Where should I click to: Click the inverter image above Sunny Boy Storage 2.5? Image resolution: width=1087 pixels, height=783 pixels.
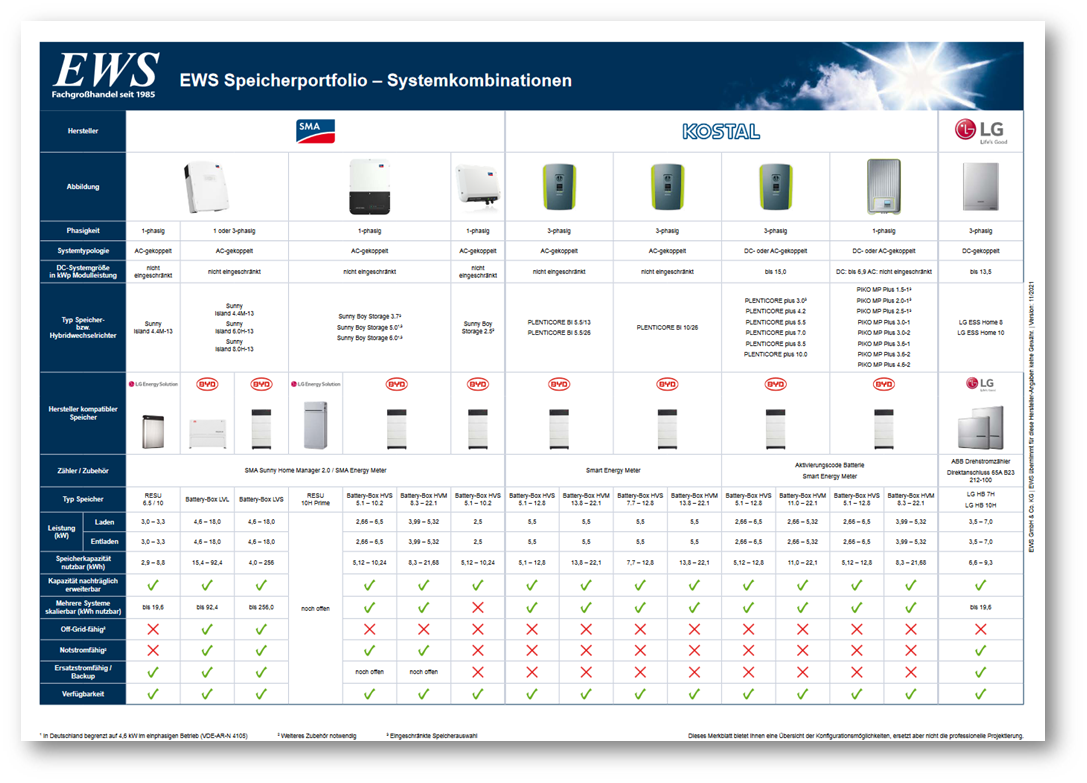[x=478, y=186]
